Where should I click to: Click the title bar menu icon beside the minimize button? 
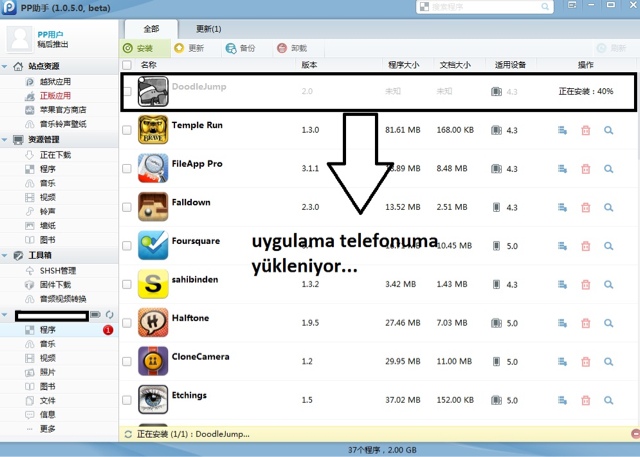pyautogui.click(x=572, y=5)
